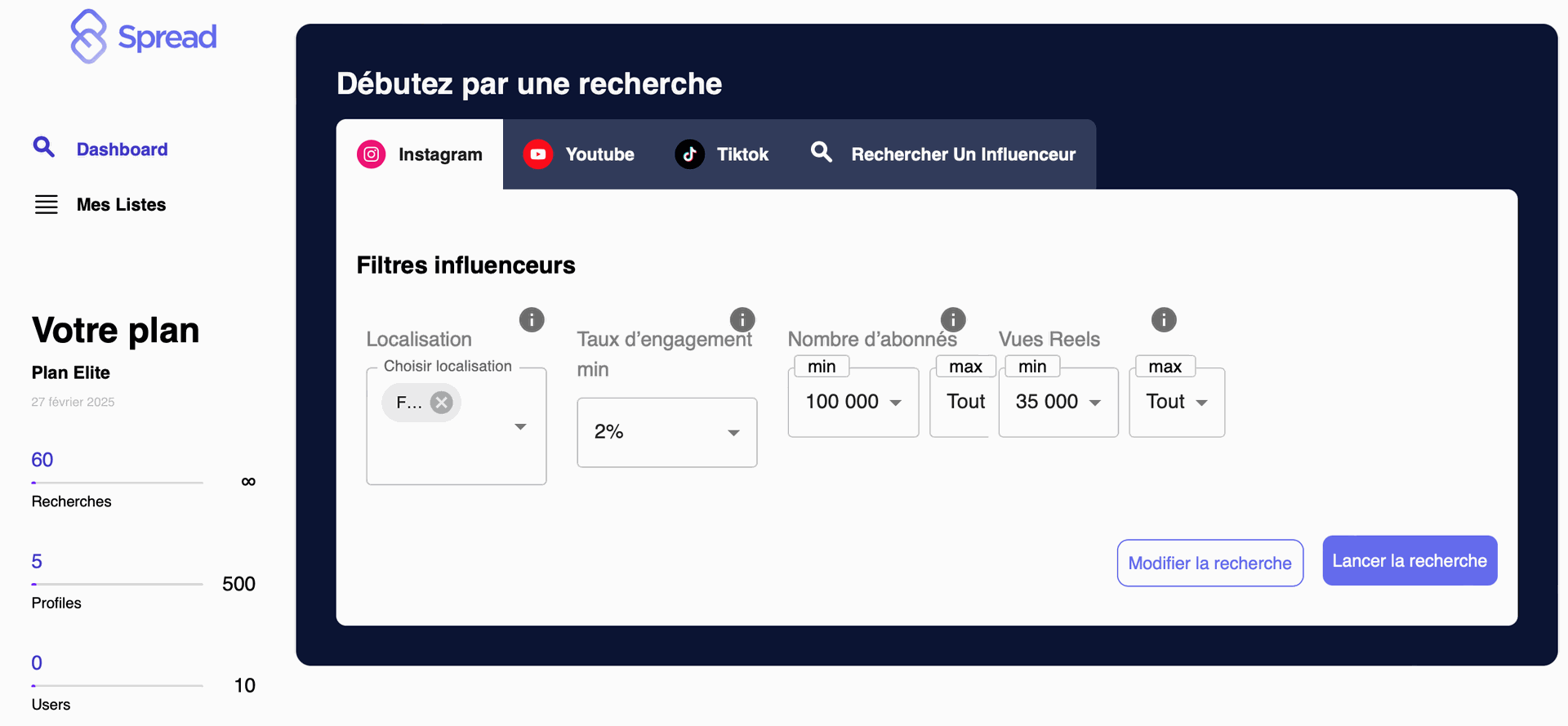Show info for Taux d'engagement

pyautogui.click(x=742, y=319)
